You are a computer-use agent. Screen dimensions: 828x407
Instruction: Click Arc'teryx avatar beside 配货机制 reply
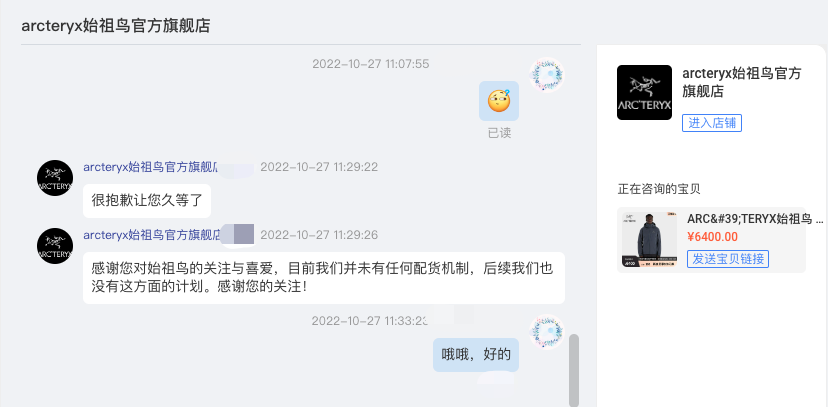click(55, 246)
